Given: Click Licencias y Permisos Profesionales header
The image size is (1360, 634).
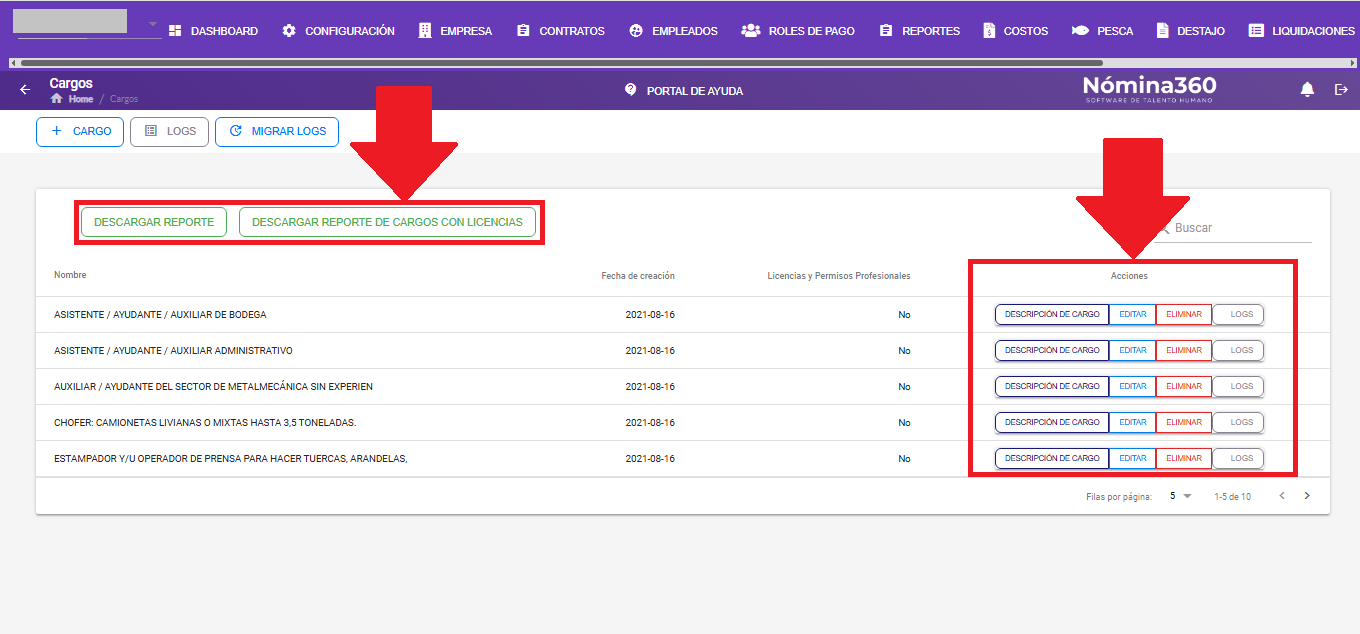Looking at the screenshot, I should click(839, 276).
